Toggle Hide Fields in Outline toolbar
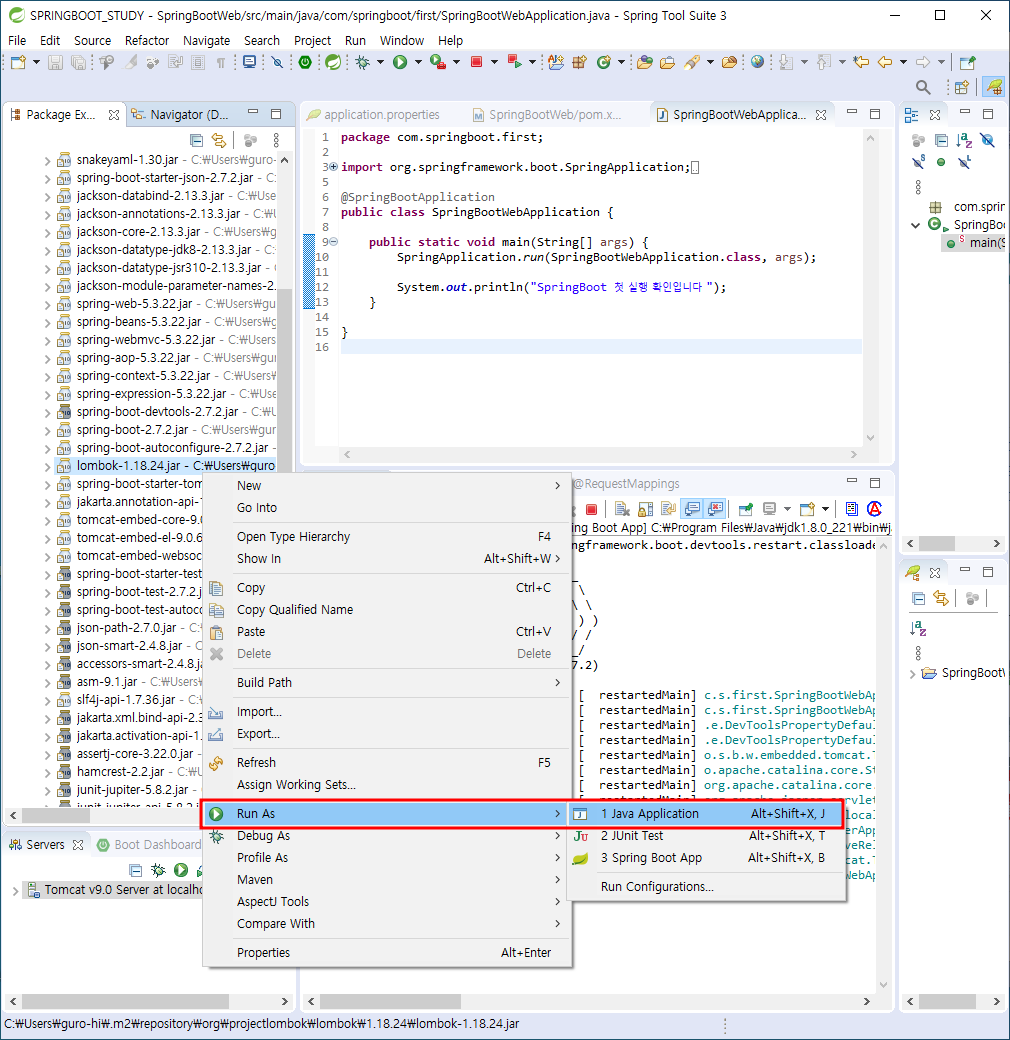 987,141
